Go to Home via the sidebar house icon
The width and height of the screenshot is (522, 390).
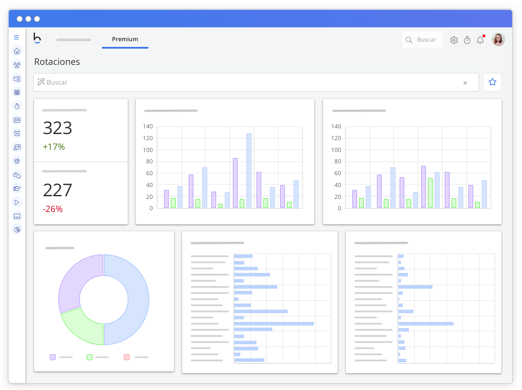pyautogui.click(x=17, y=51)
